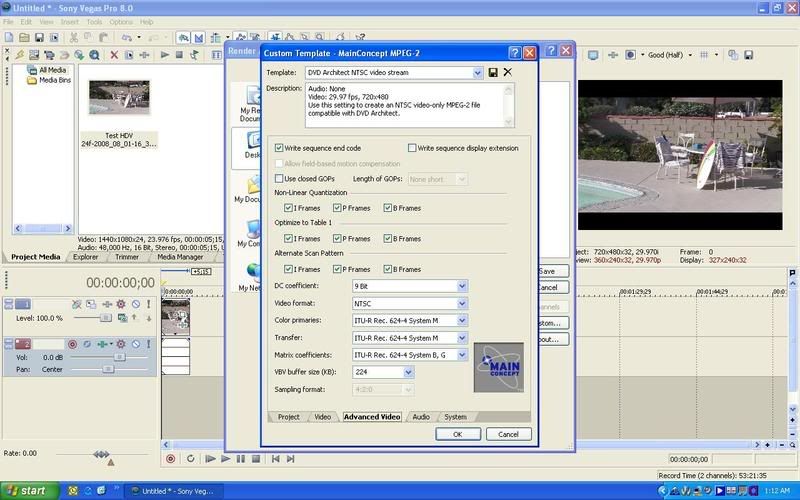Screen dimensions: 800x500
Task: Start preview in Project Media toolbar
Action: tap(164, 55)
